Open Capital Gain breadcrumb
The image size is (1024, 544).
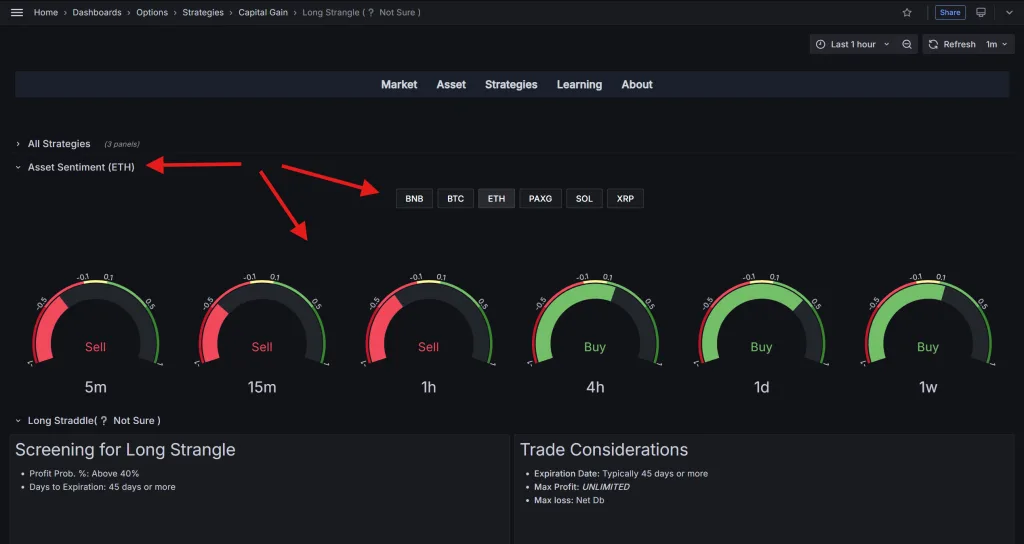pos(263,12)
